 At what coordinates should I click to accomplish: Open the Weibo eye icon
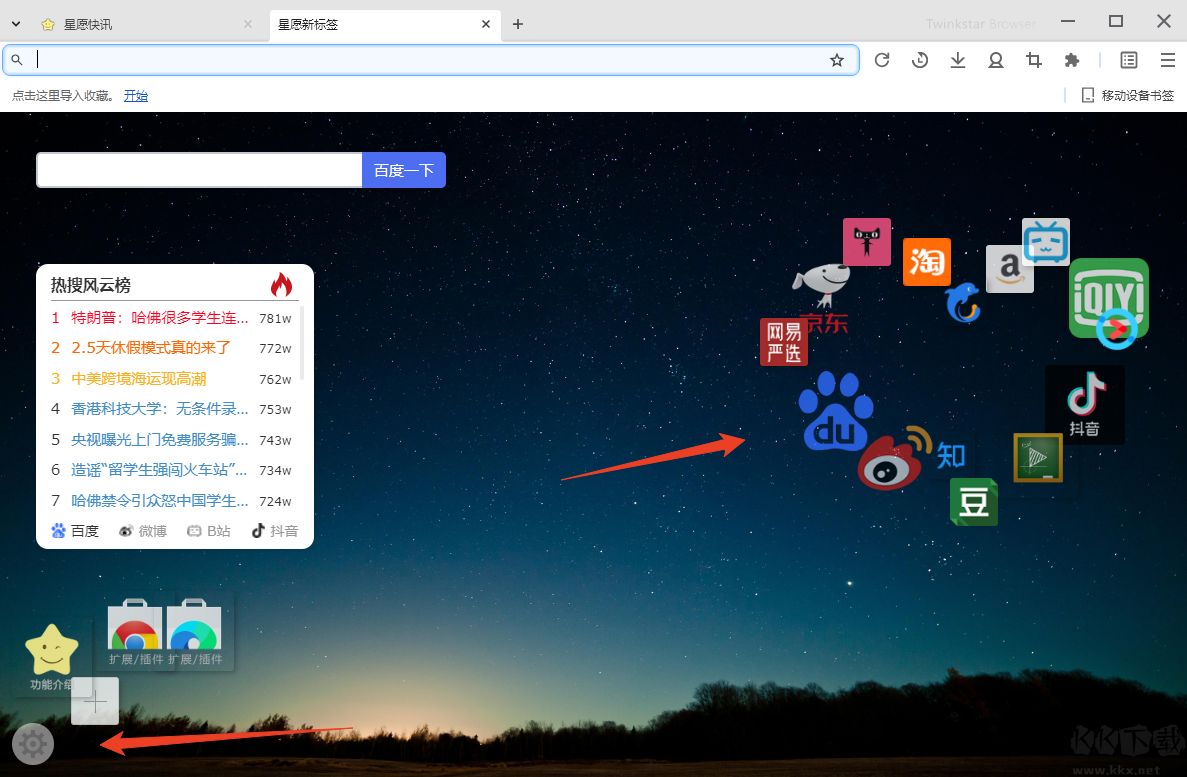pos(892,459)
